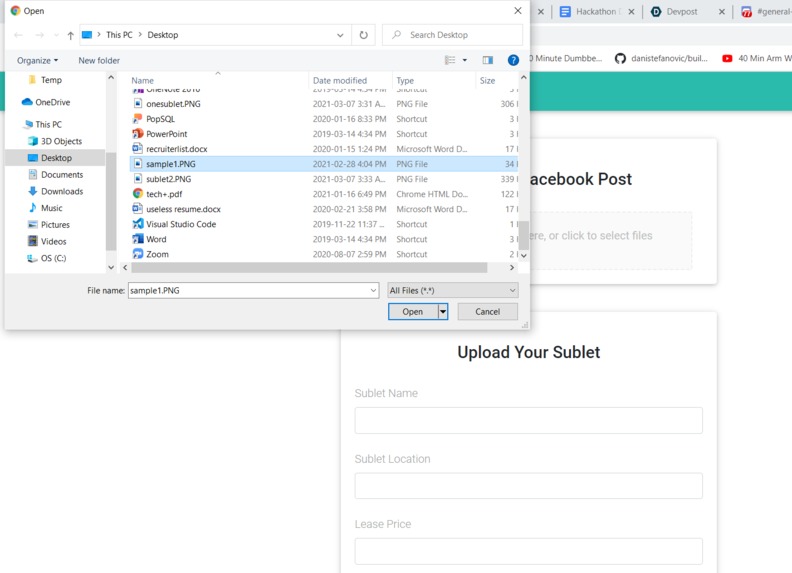Open view options dropdown arrow next to view icon
Screen dimensions: 792x573
(x=465, y=60)
